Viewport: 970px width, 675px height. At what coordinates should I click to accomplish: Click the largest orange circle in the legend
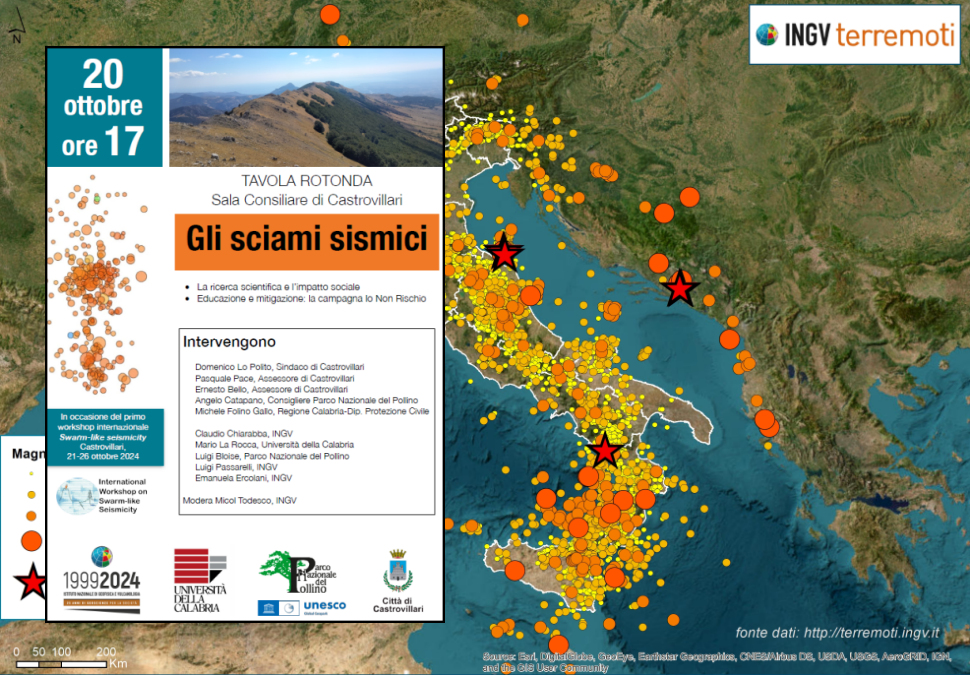coord(31,541)
